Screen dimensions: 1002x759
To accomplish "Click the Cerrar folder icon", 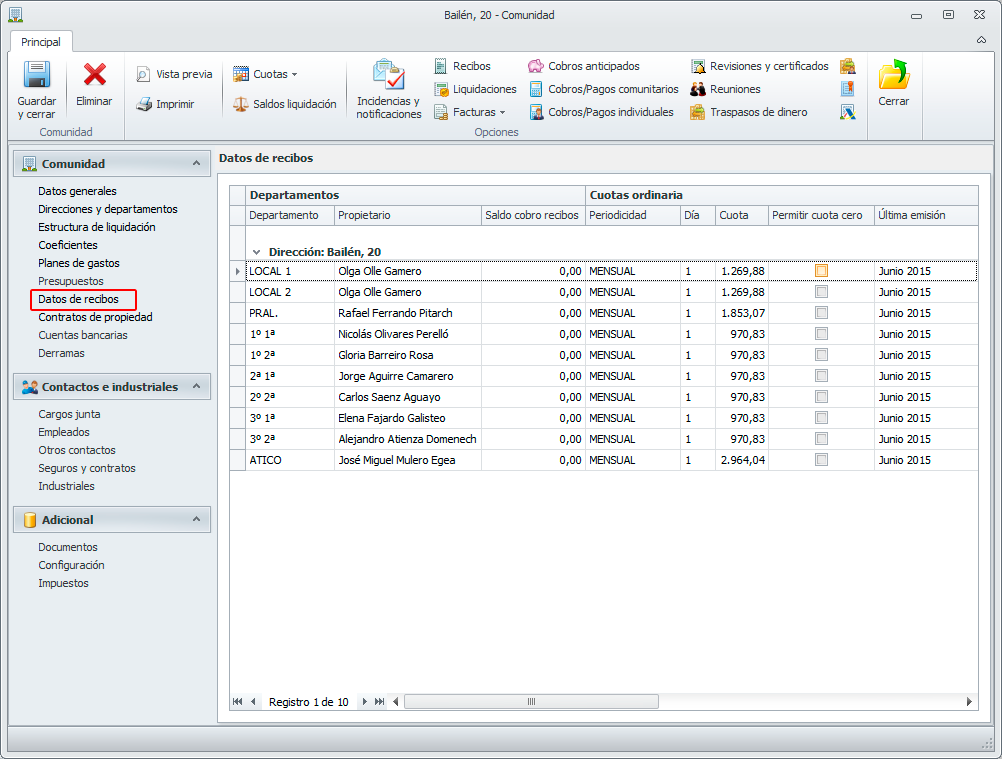I will [x=893, y=76].
